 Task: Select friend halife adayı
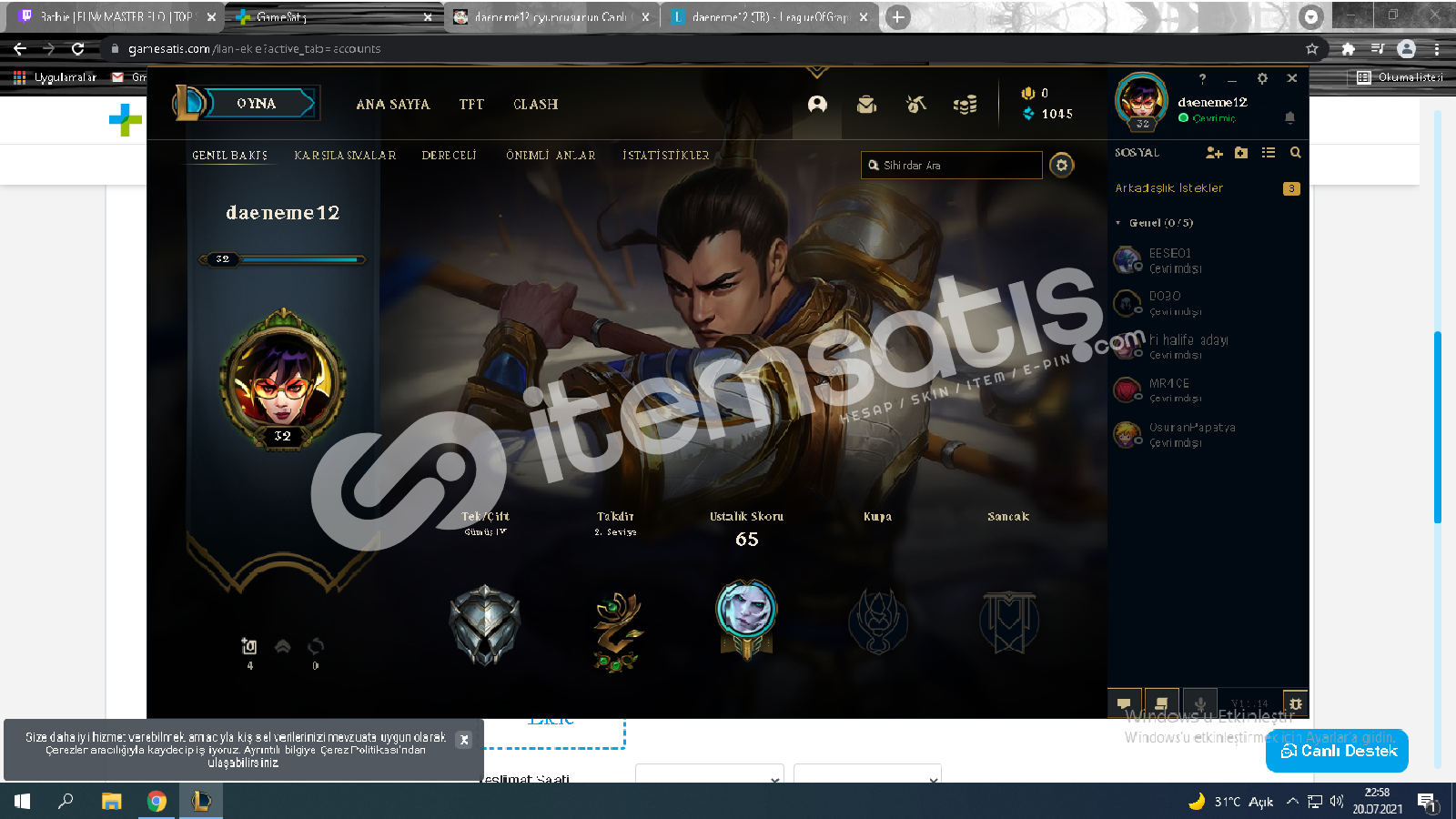[1207, 347]
